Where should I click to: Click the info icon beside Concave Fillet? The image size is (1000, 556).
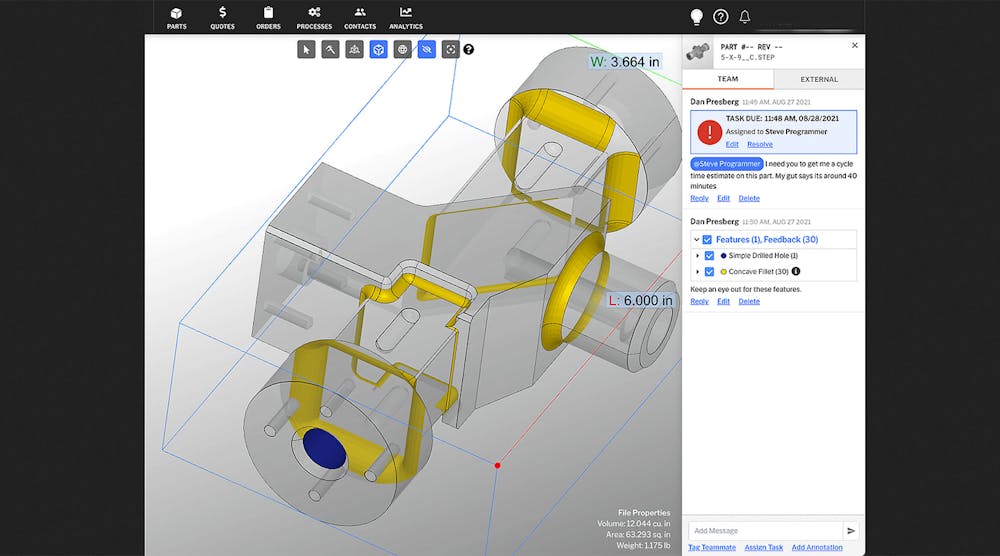[796, 271]
